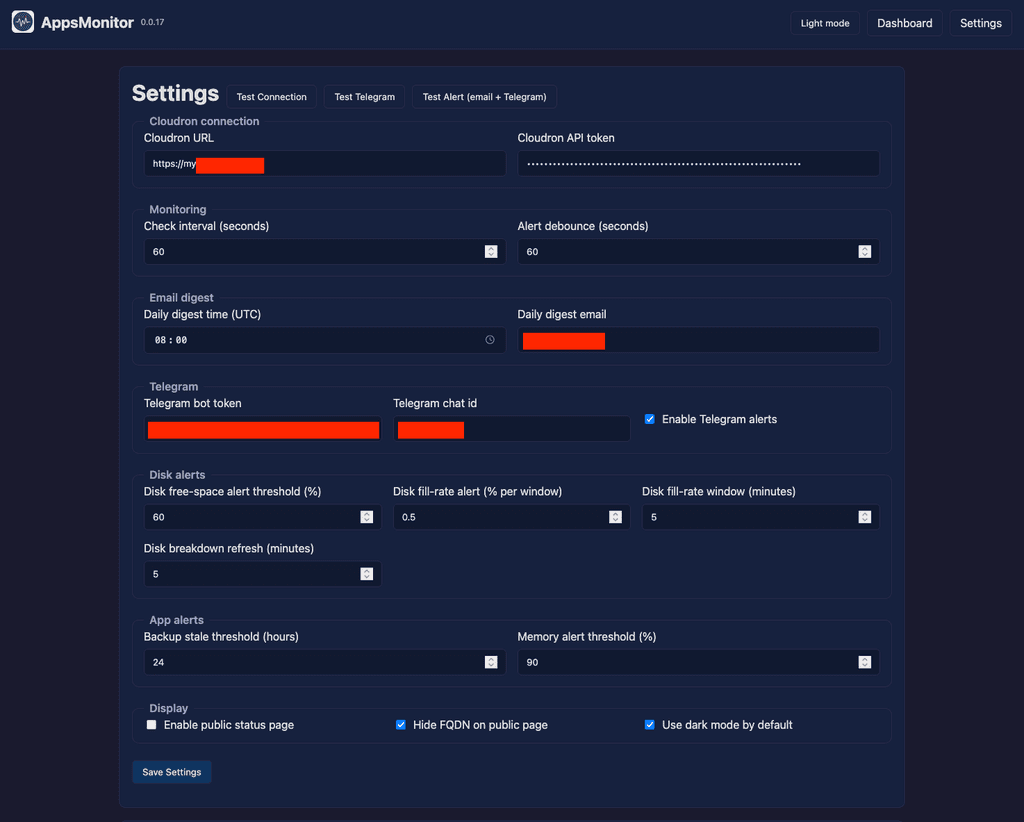The image size is (1024, 822).
Task: Click the AppsMonitor title text
Action: 87,22
